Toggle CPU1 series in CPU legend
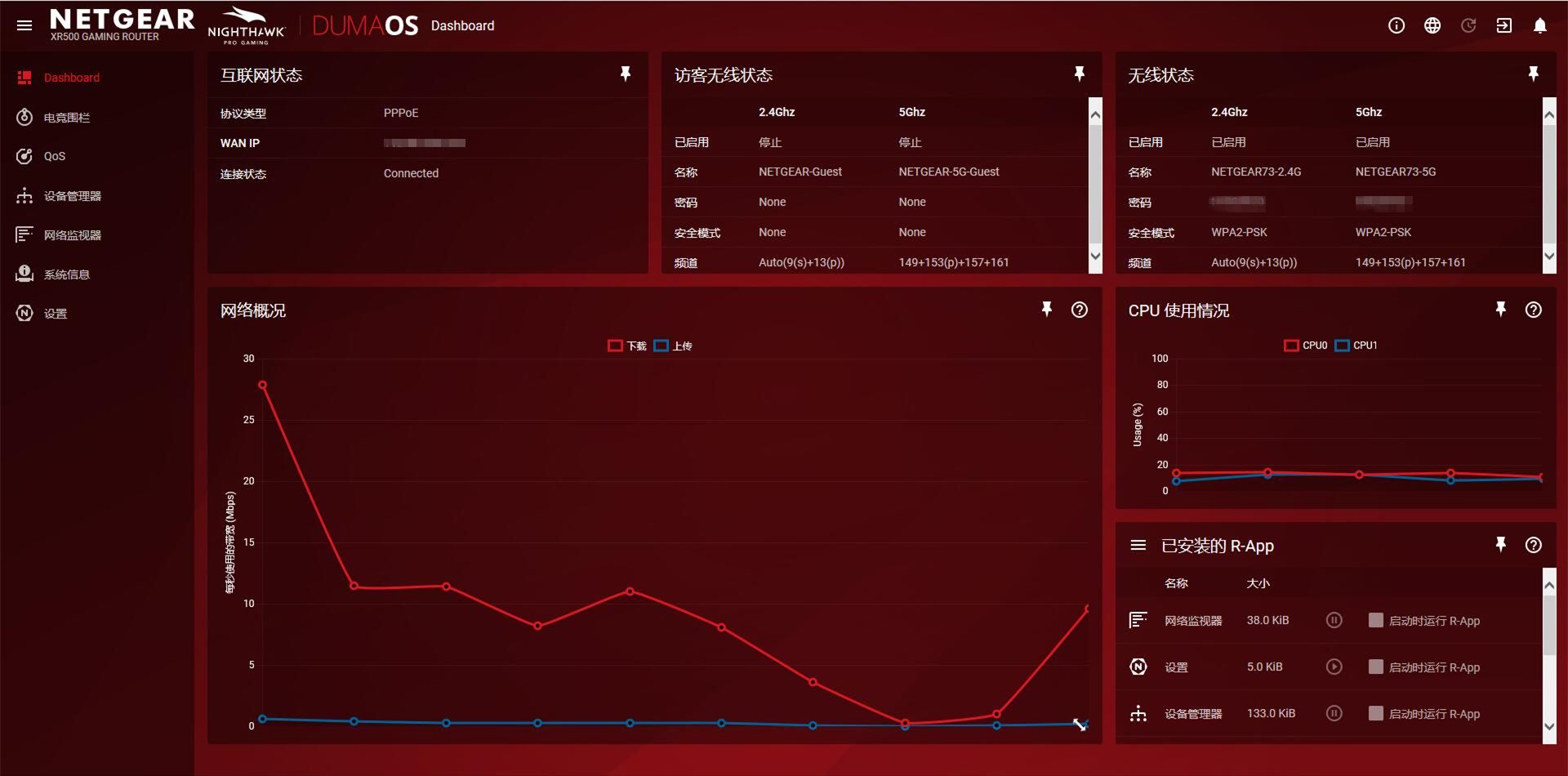 tap(1356, 346)
